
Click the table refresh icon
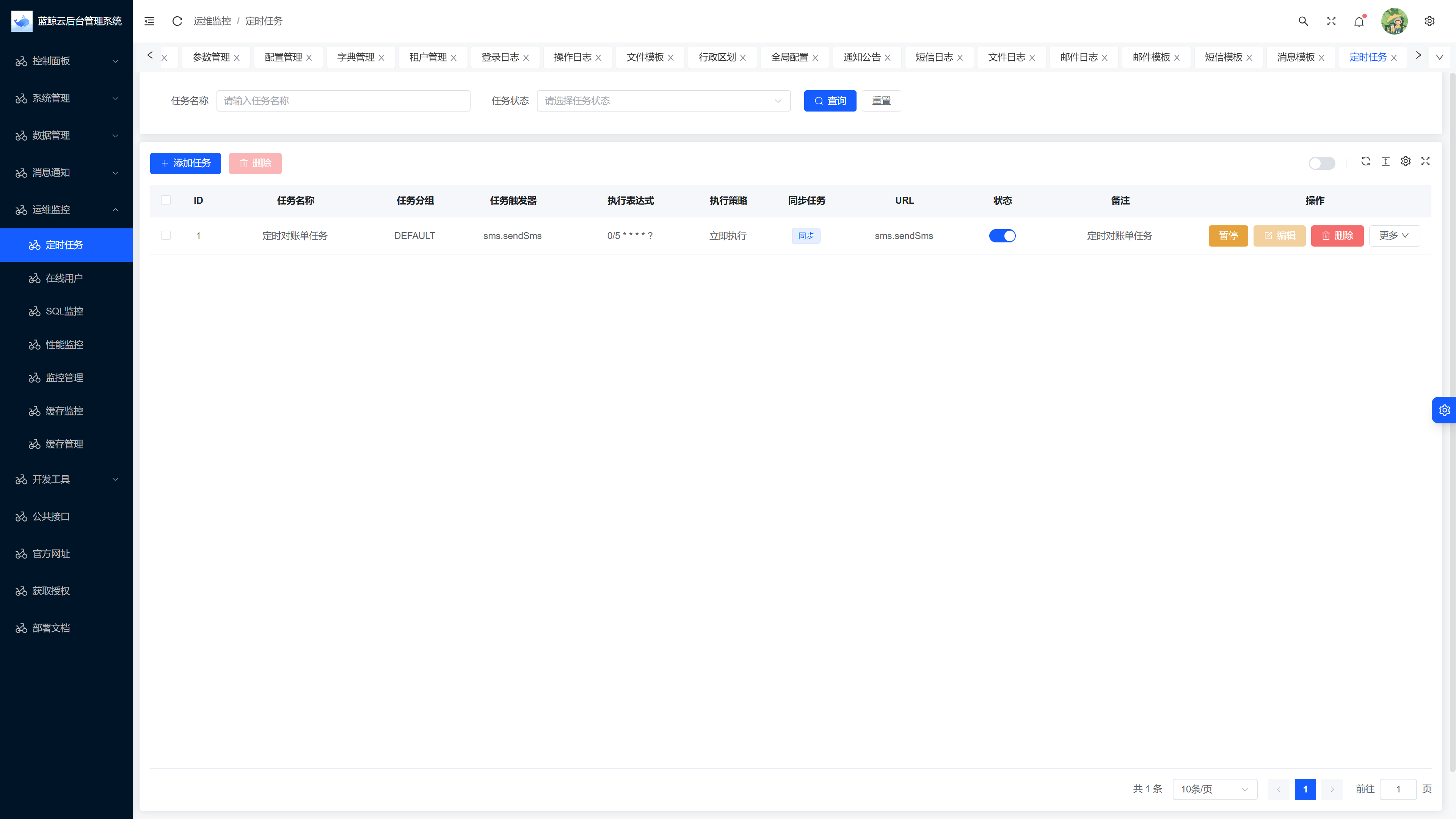tap(1365, 161)
